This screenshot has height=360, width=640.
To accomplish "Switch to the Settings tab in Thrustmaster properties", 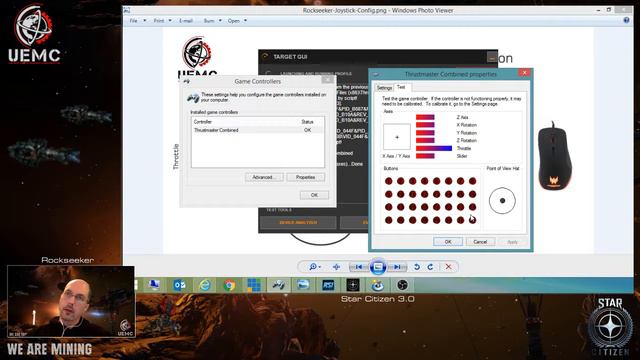I will tap(384, 88).
